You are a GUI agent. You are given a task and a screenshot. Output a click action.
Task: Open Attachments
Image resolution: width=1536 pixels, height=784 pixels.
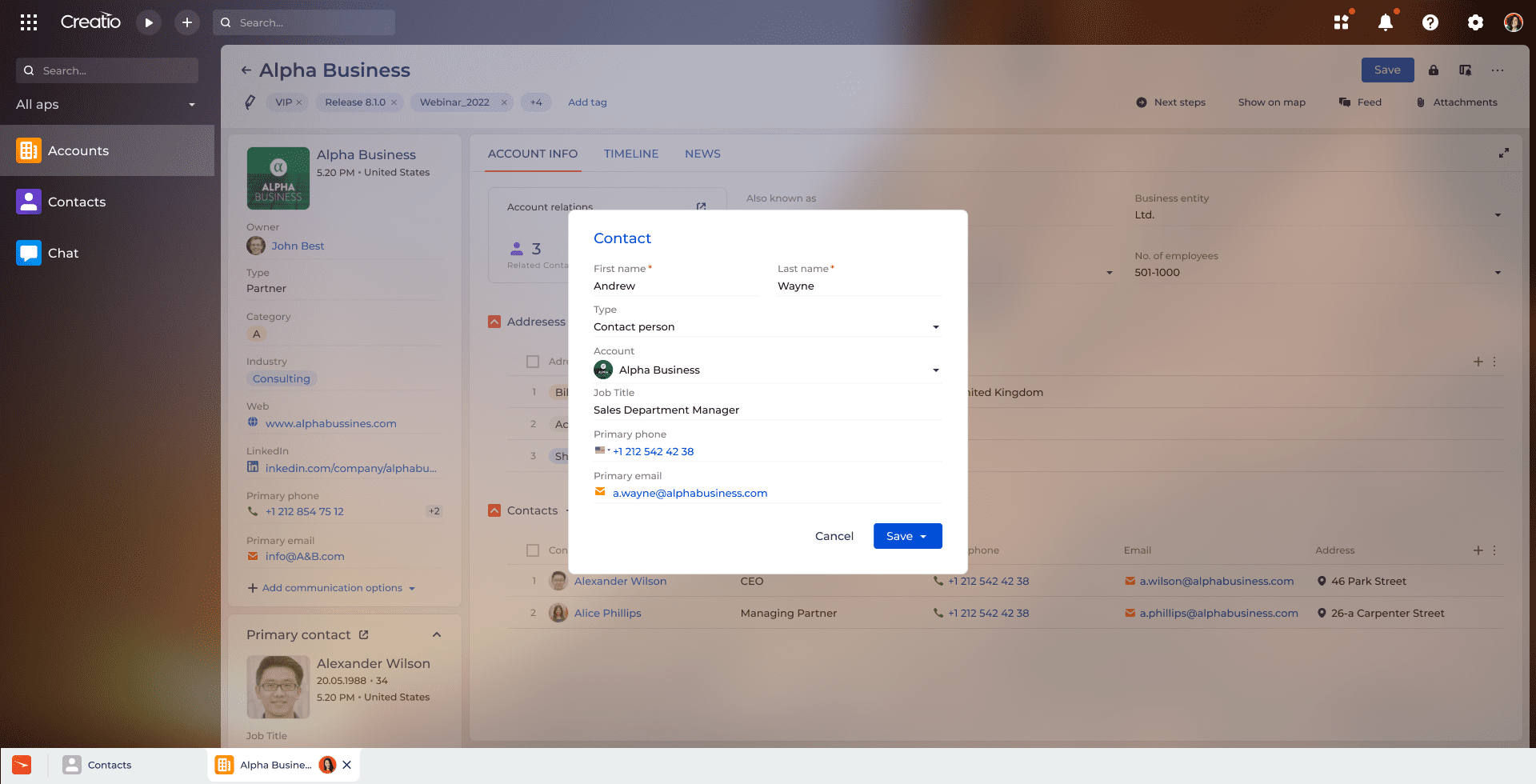tap(1457, 102)
